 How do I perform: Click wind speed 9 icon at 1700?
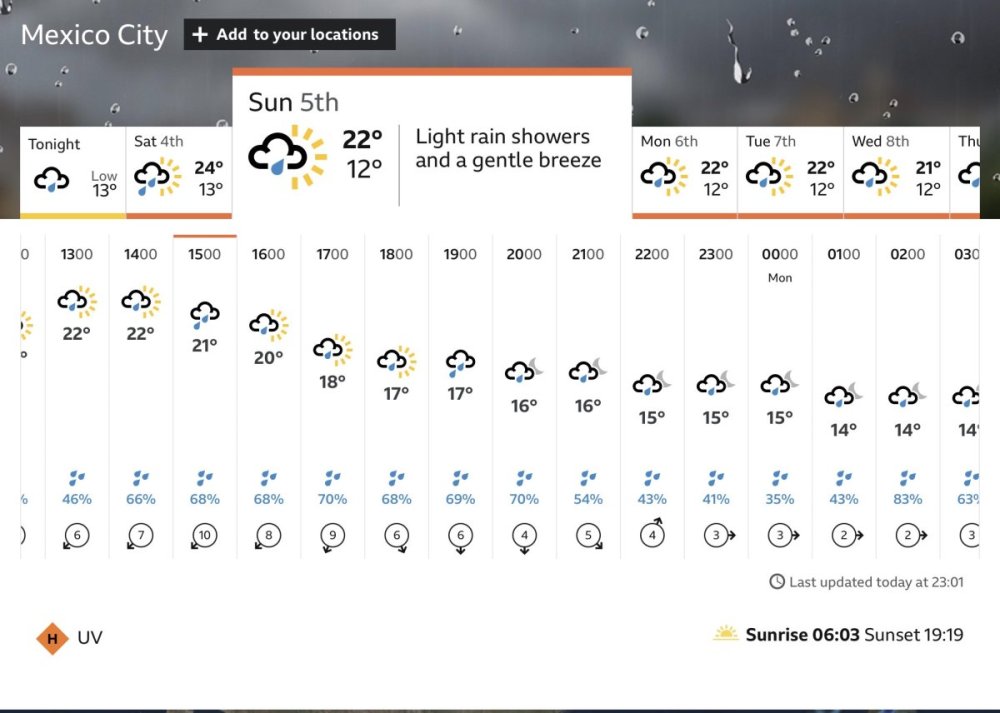click(x=332, y=536)
